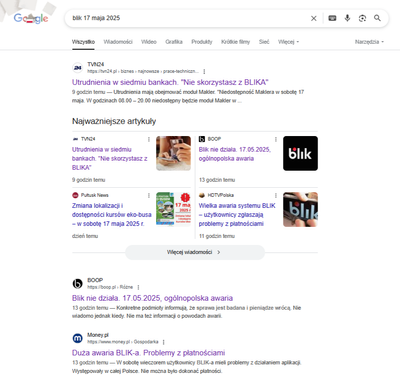The height and width of the screenshot is (382, 400).
Task: Click the www.money.pl Gospodarka breadcrumb
Action: (123, 342)
